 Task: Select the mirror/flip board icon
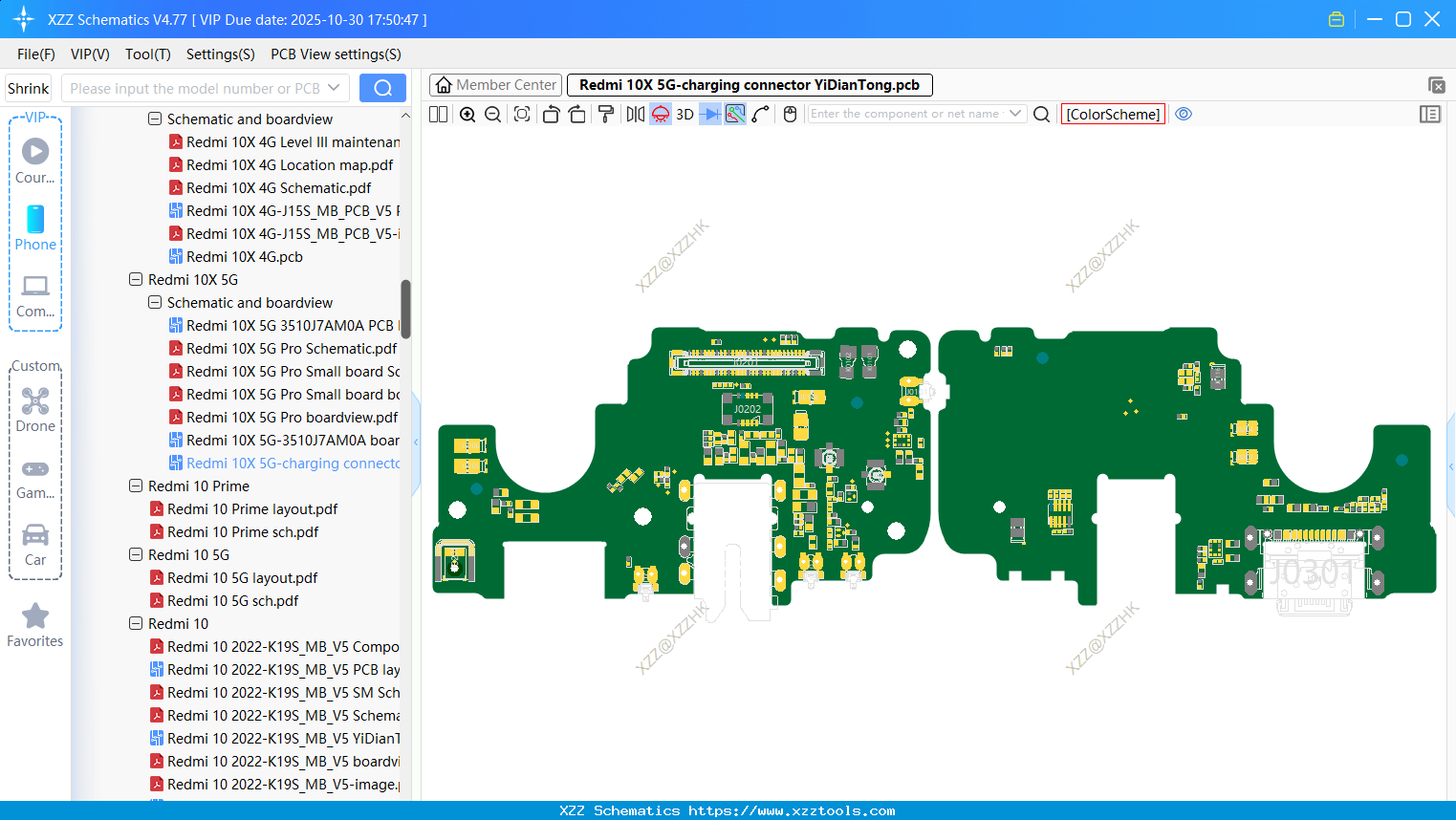pos(634,114)
